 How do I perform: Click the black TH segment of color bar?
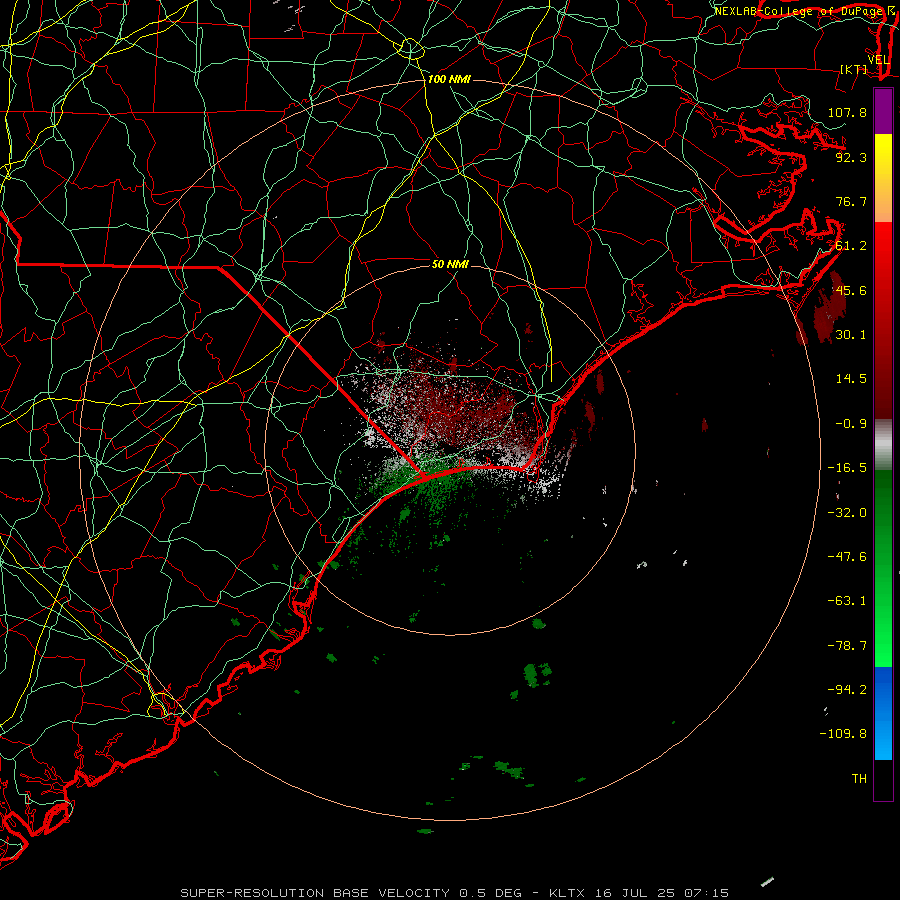click(x=883, y=779)
